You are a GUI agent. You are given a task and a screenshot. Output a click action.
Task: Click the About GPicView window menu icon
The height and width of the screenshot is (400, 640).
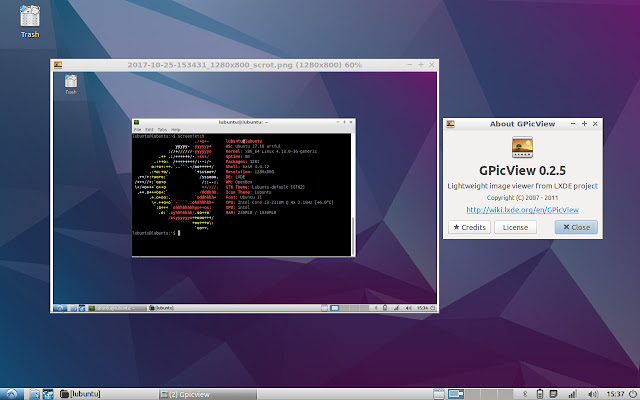pyautogui.click(x=451, y=124)
